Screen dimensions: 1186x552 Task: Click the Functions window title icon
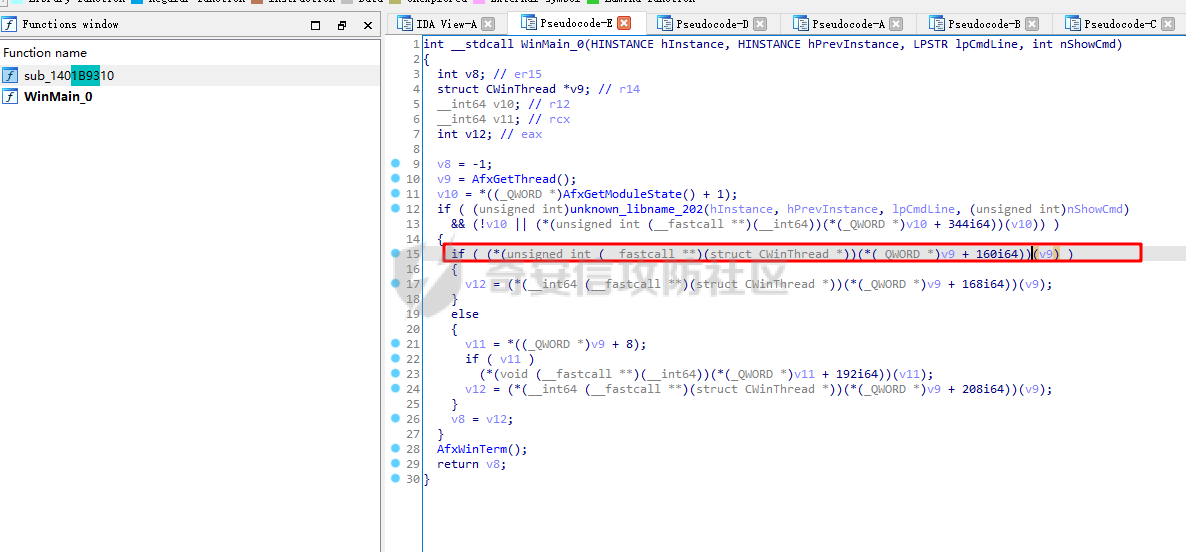pos(10,24)
